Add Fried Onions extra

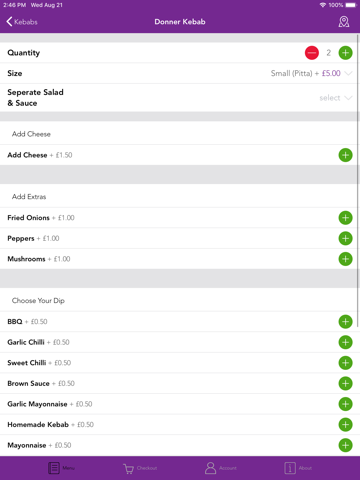pos(345,218)
